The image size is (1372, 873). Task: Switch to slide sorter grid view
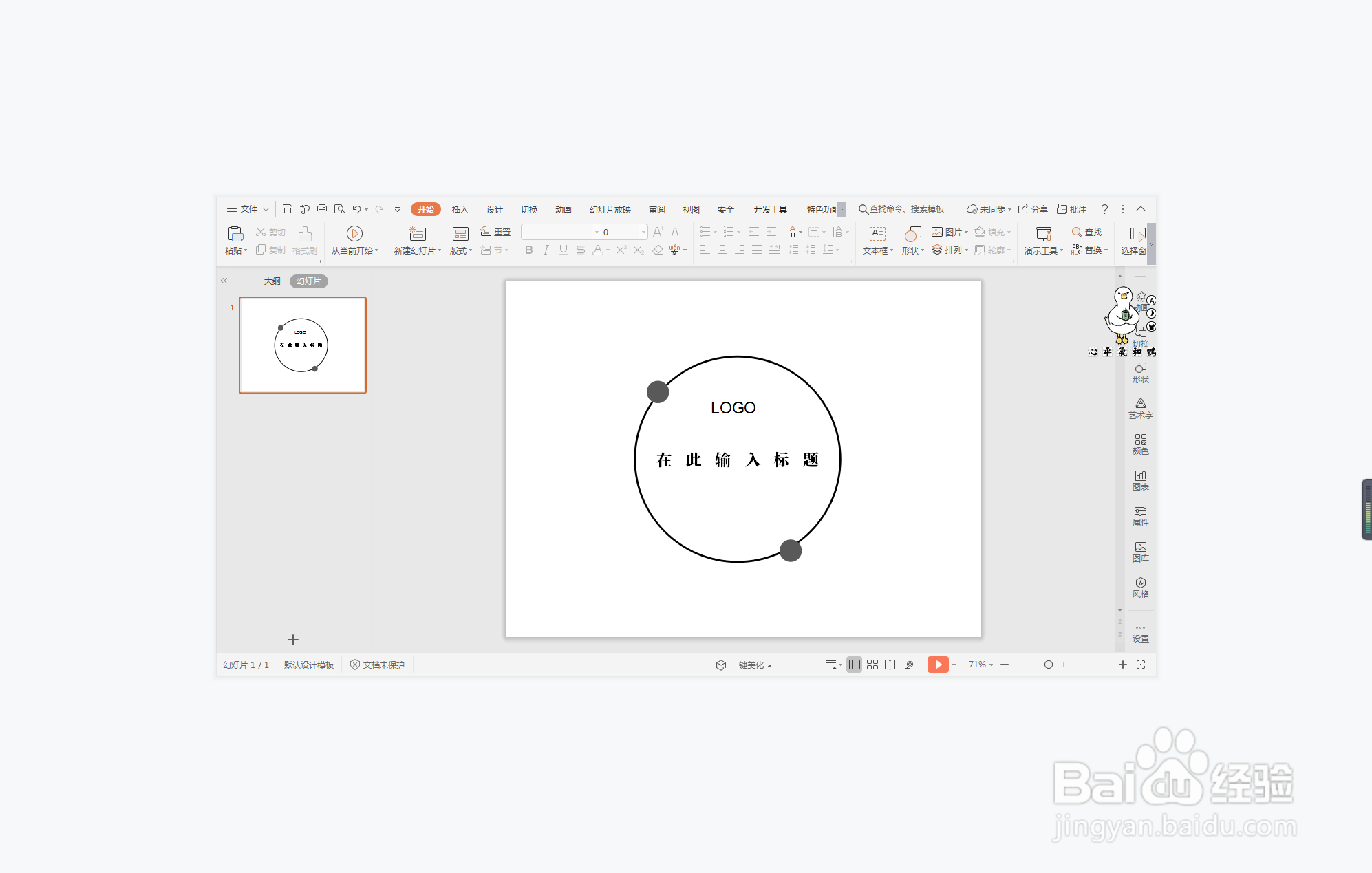(x=872, y=665)
